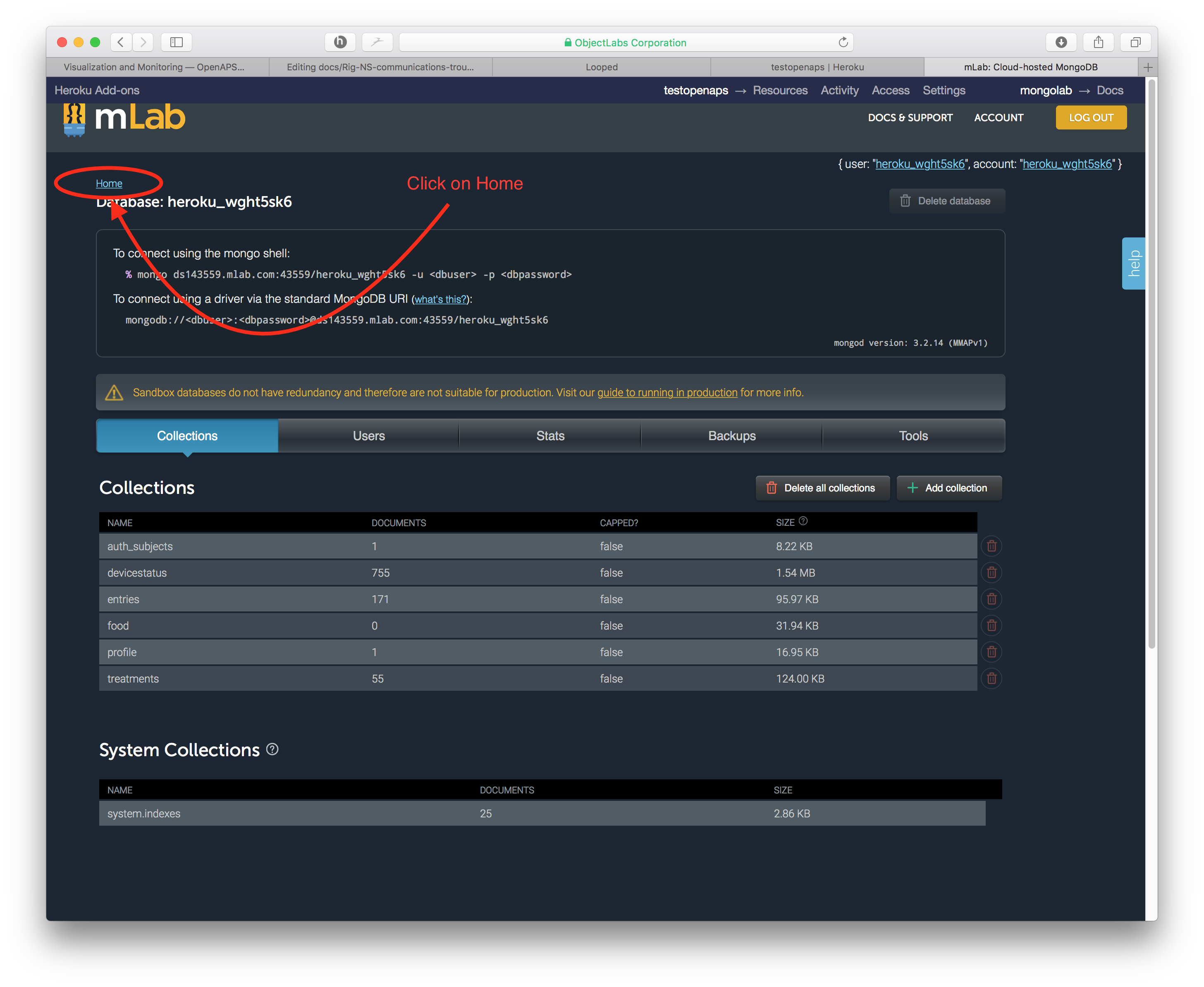The image size is (1204, 987).
Task: Open Docs link in Heroku bar
Action: point(1110,91)
